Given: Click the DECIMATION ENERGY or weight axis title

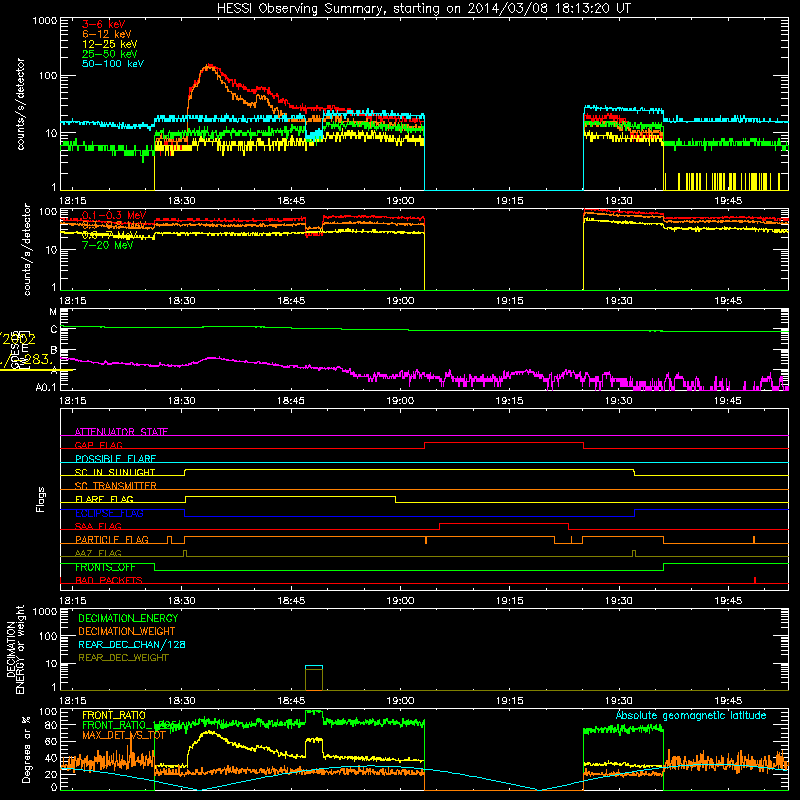Looking at the screenshot, I should tap(16, 649).
